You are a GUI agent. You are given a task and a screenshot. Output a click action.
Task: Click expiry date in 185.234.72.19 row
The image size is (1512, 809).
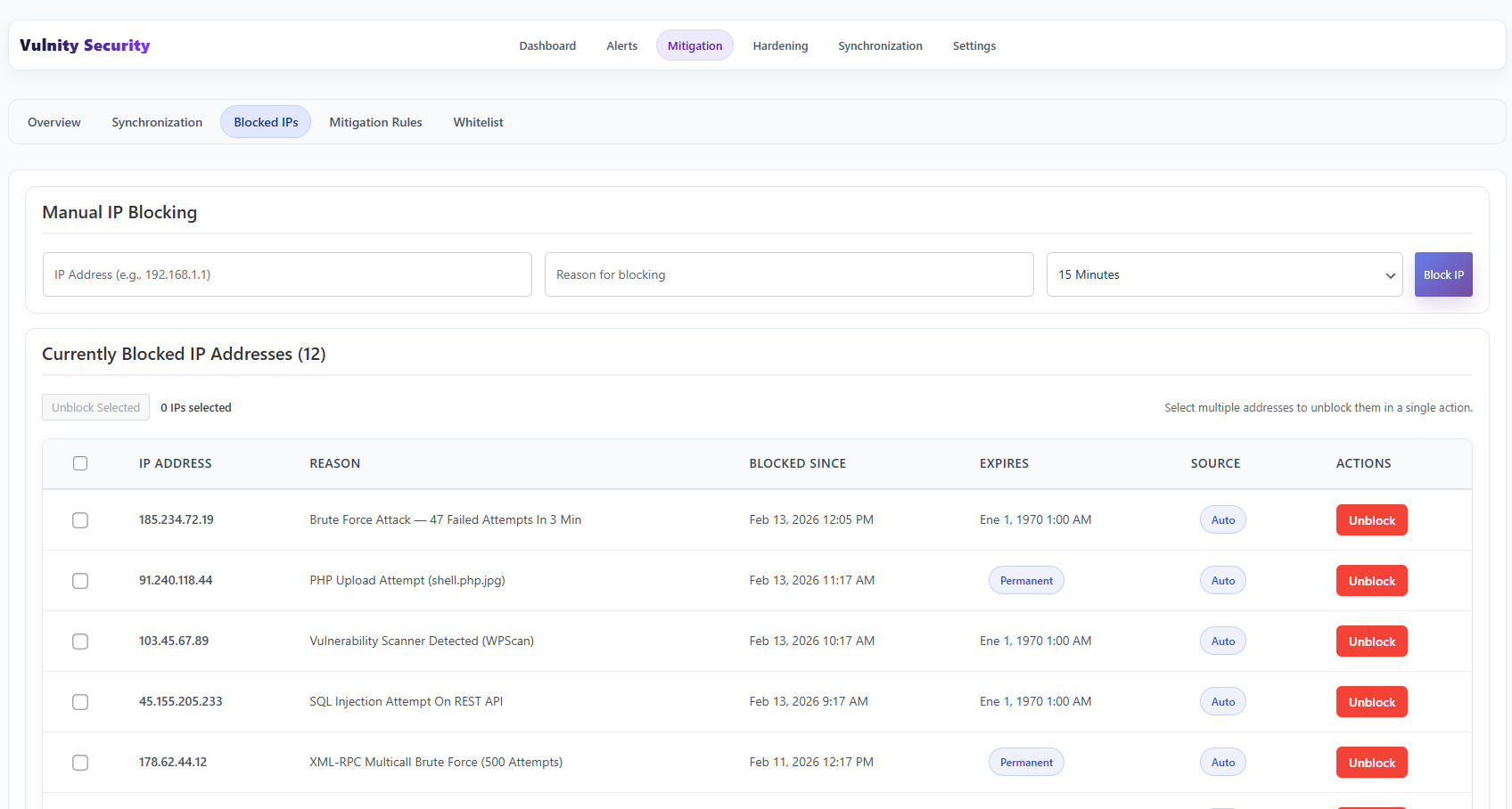tap(1035, 519)
